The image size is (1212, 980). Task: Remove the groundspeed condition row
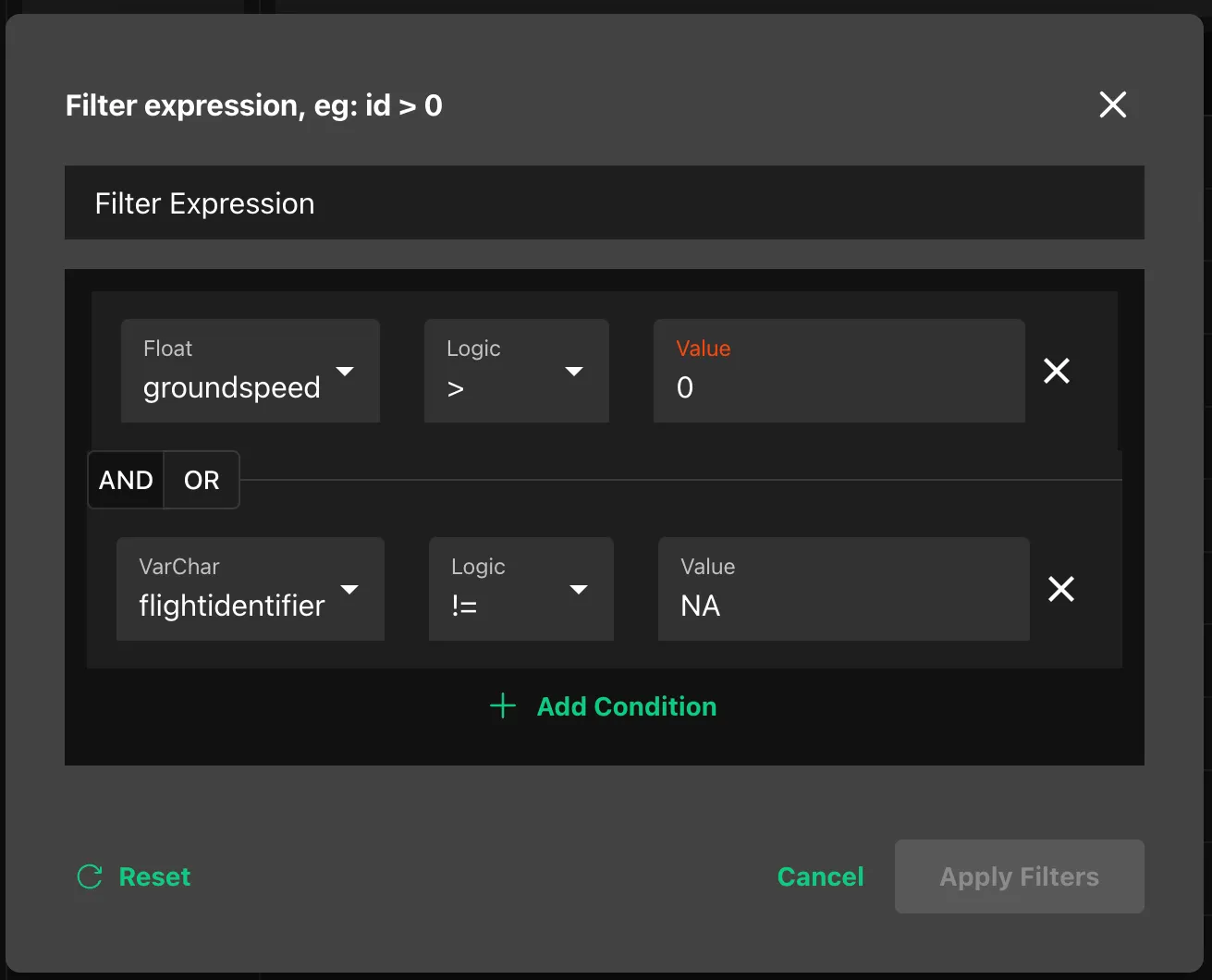tap(1056, 371)
